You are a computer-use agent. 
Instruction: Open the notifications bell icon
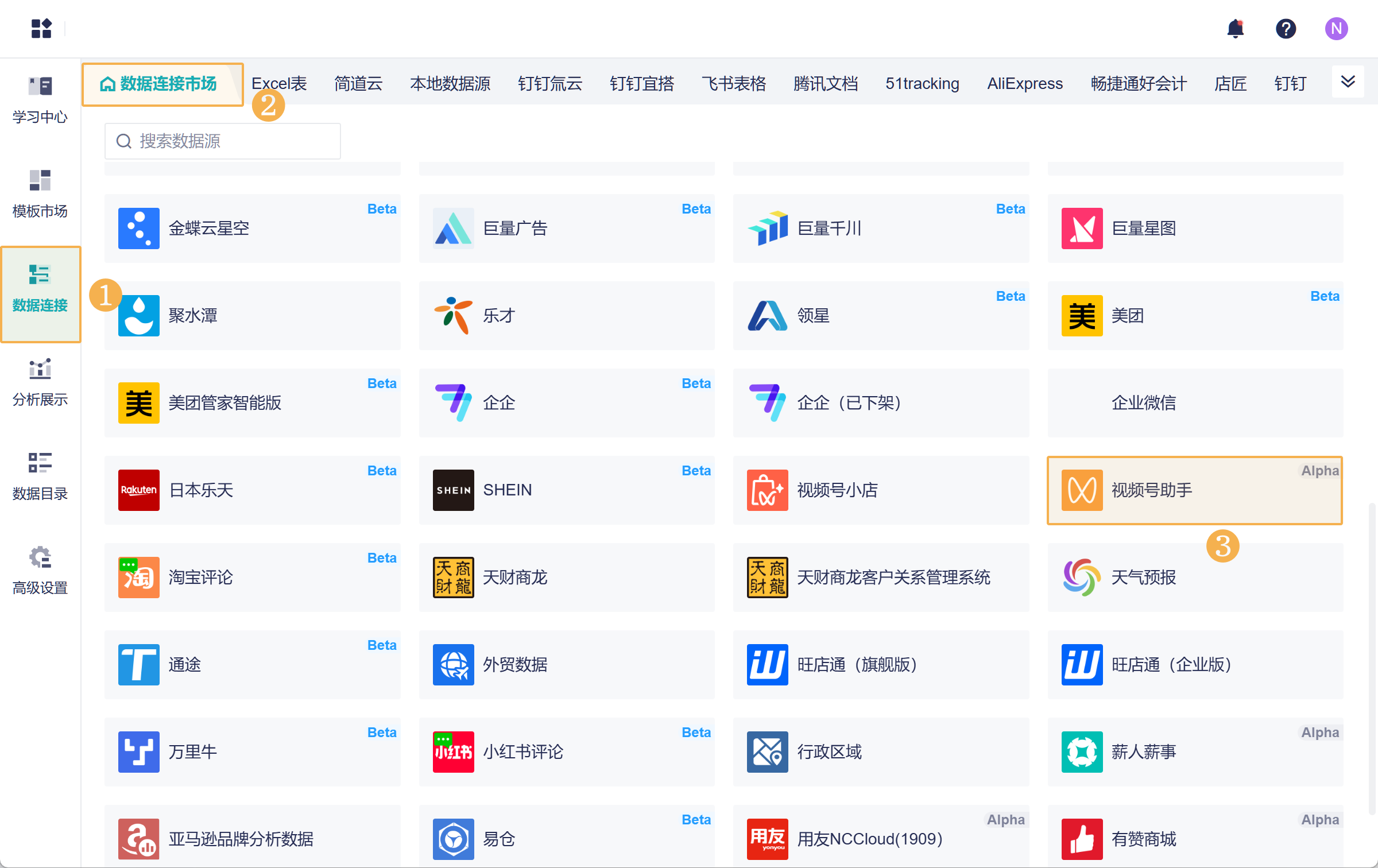(x=1235, y=29)
